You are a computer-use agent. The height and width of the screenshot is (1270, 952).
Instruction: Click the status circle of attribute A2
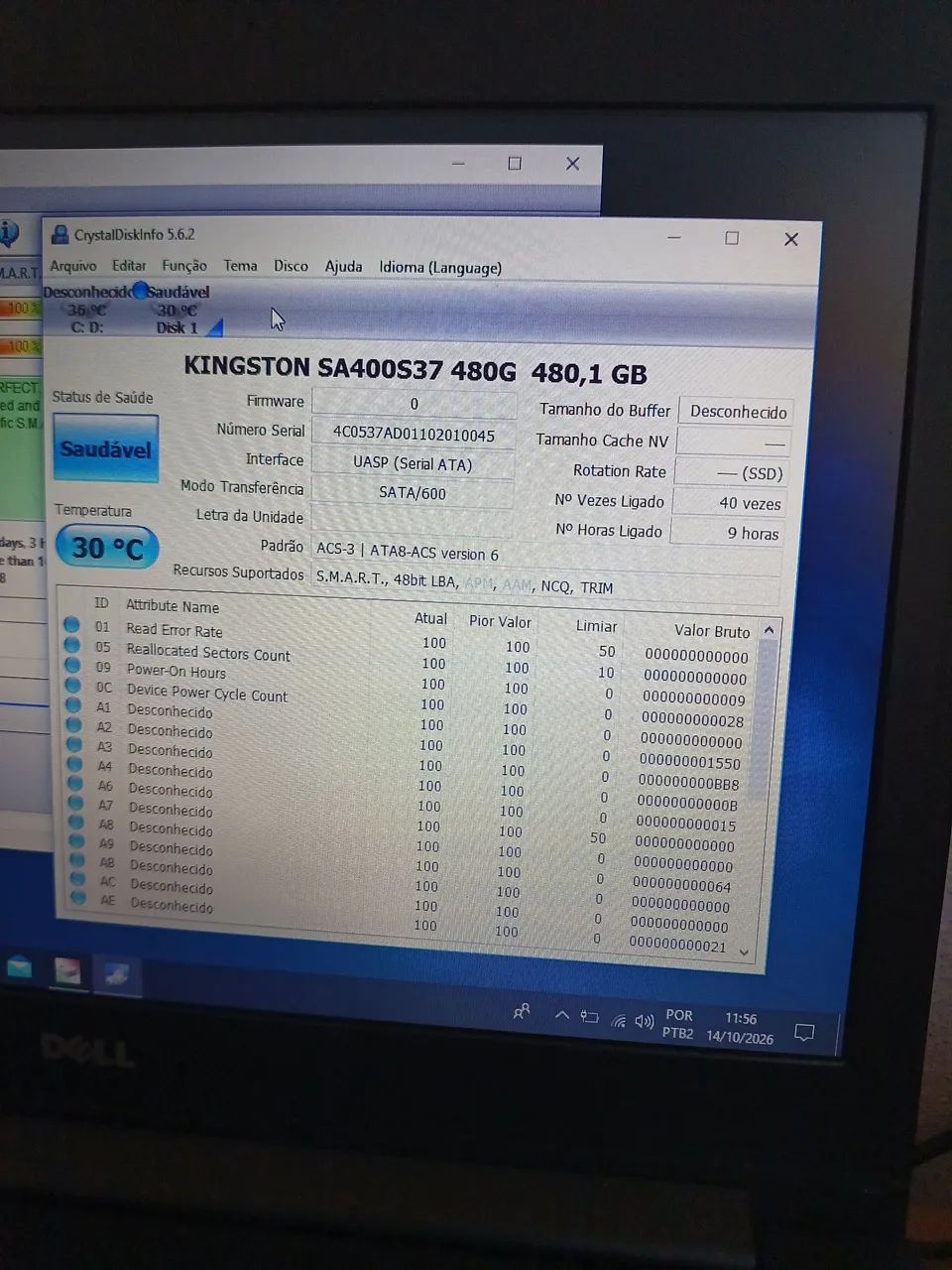point(73,724)
